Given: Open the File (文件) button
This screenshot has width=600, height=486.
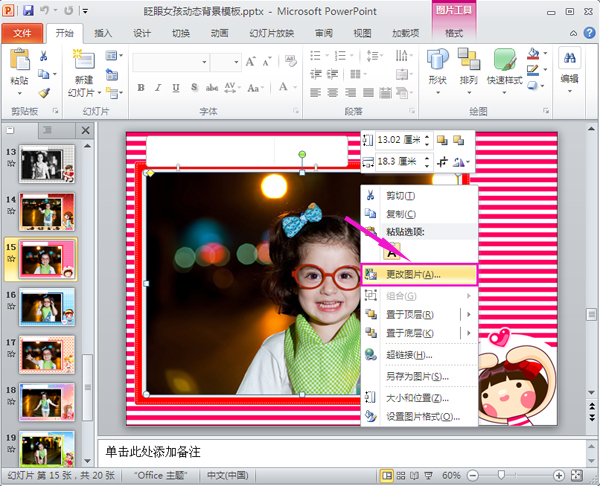Looking at the screenshot, I should (x=22, y=34).
